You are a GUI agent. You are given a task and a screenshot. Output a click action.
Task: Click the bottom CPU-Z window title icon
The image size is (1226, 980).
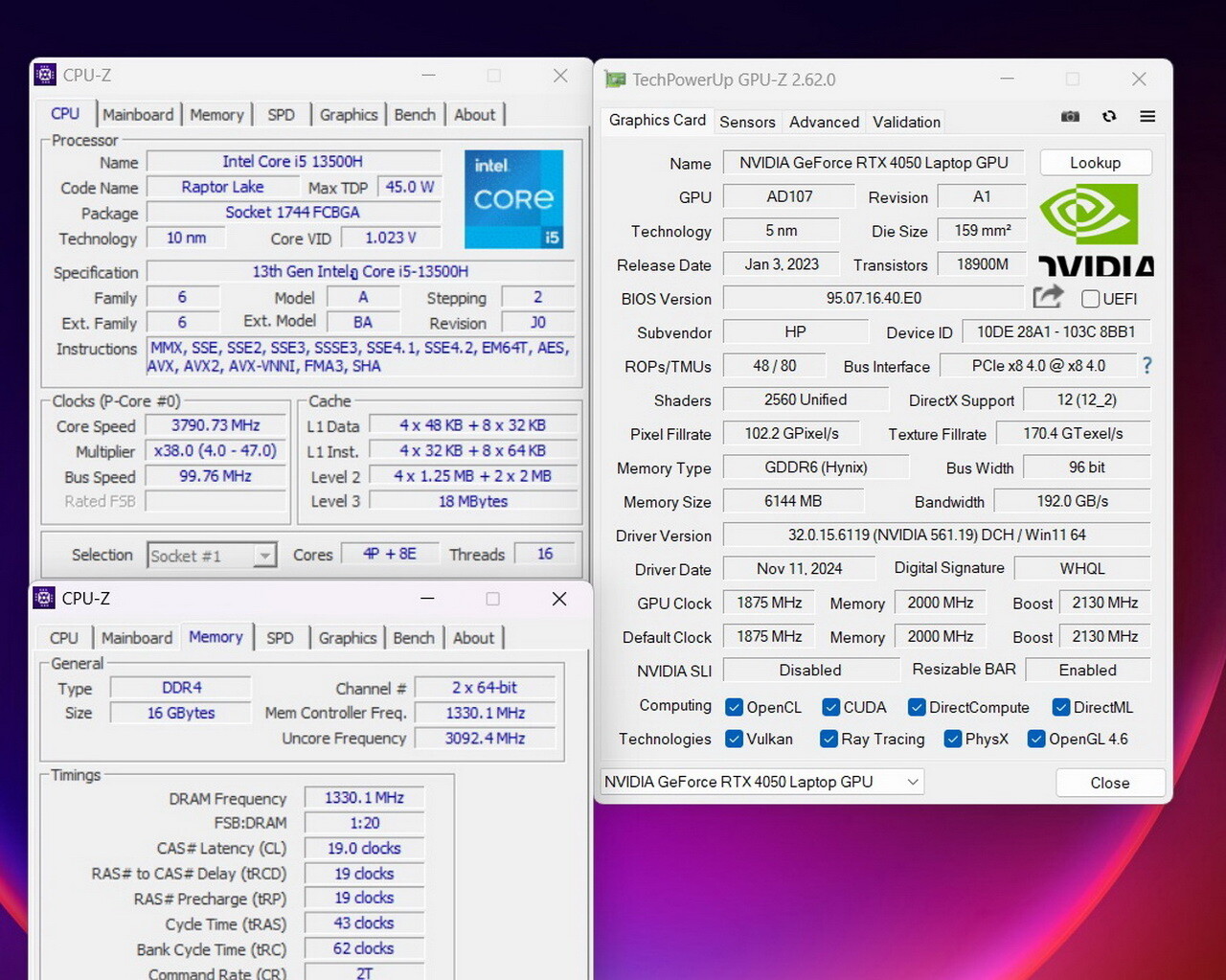pos(44,598)
